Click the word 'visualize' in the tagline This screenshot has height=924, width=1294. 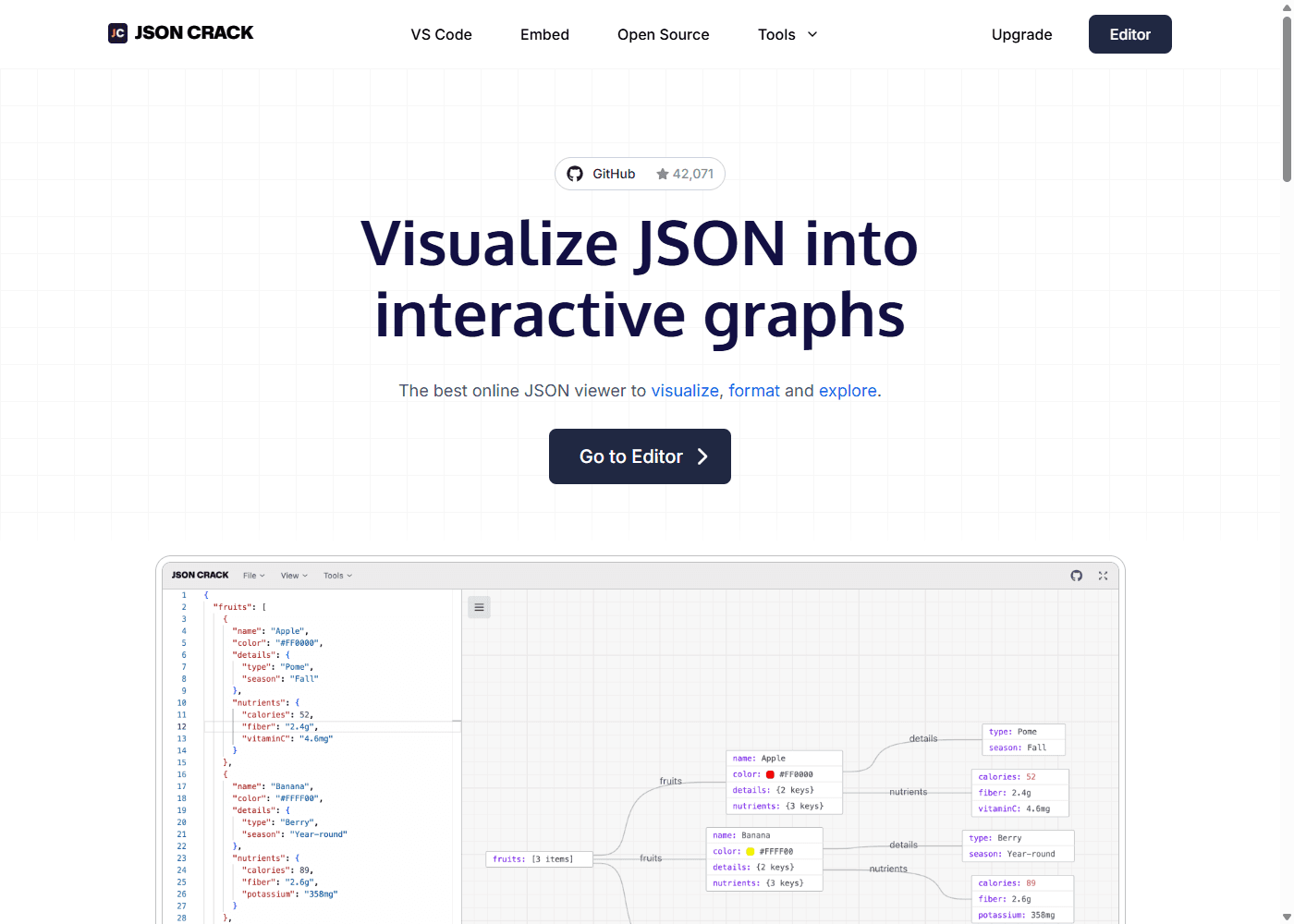(685, 391)
